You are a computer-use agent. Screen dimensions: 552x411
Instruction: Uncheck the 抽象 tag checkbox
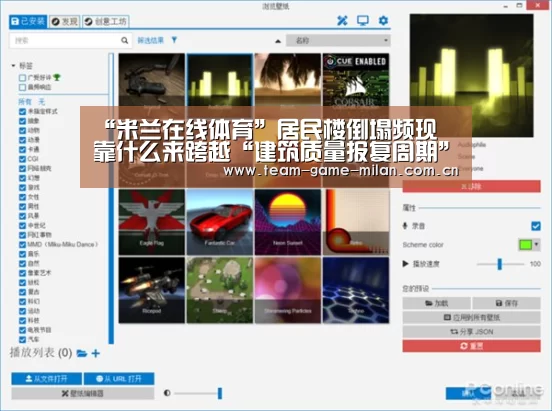[x=22, y=121]
